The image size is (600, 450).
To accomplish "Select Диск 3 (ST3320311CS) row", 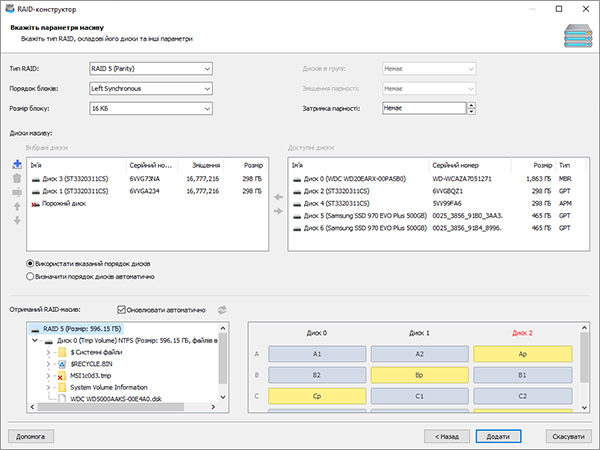I will 147,179.
